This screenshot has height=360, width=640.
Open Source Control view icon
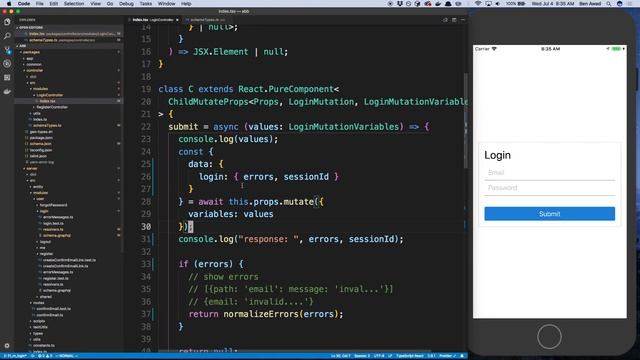pyautogui.click(x=7, y=50)
